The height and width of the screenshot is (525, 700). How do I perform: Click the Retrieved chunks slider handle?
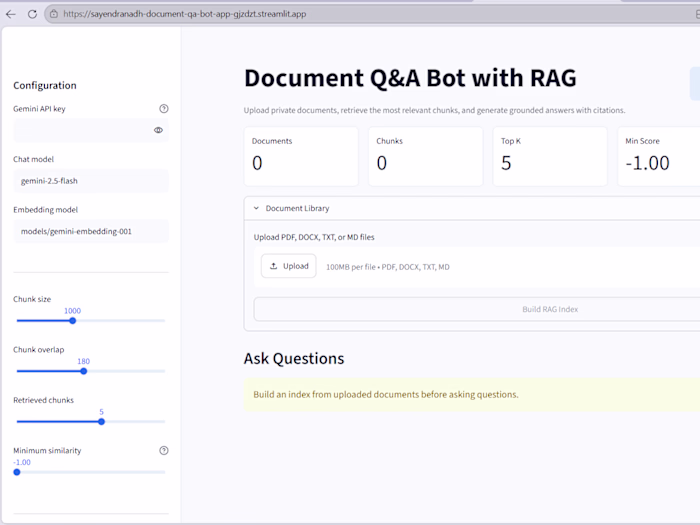tap(101, 421)
